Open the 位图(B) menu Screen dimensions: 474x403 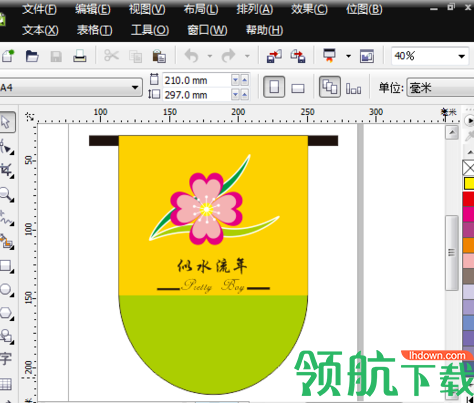tap(364, 10)
